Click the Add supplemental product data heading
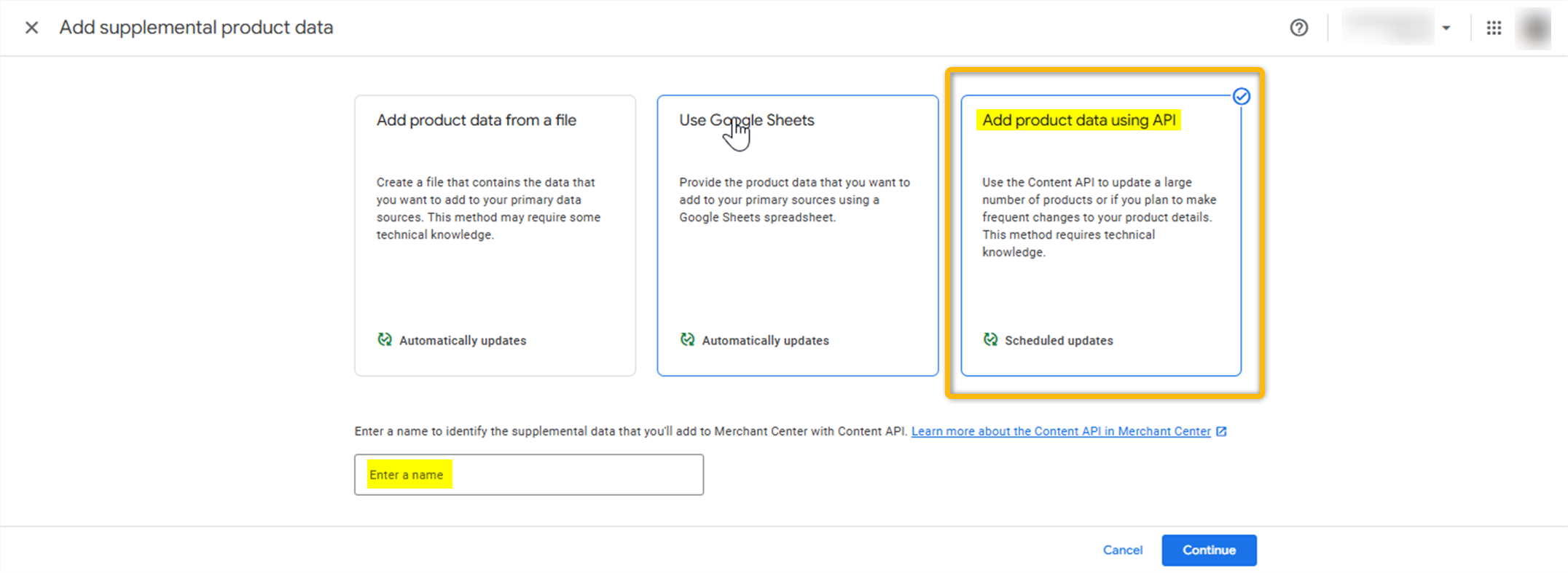Viewport: 1568px width, 573px height. [196, 28]
